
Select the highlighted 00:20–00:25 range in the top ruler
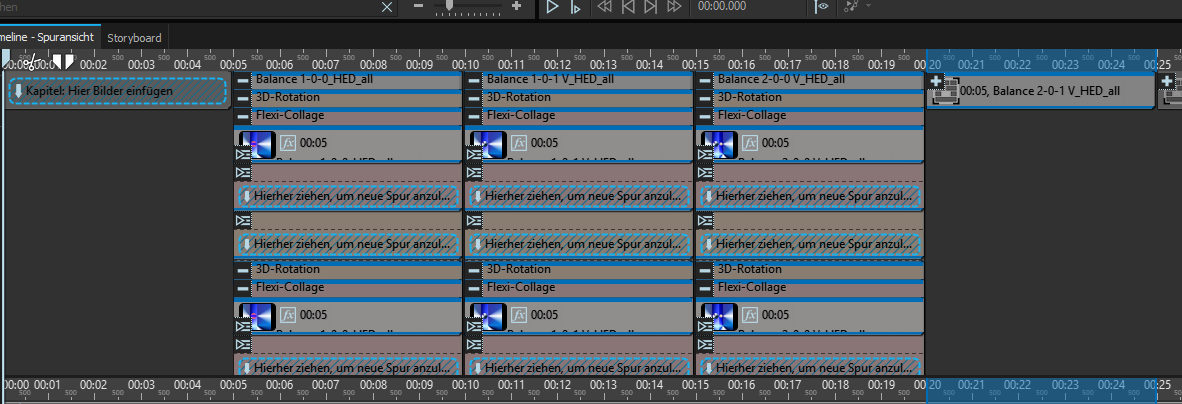point(1041,63)
